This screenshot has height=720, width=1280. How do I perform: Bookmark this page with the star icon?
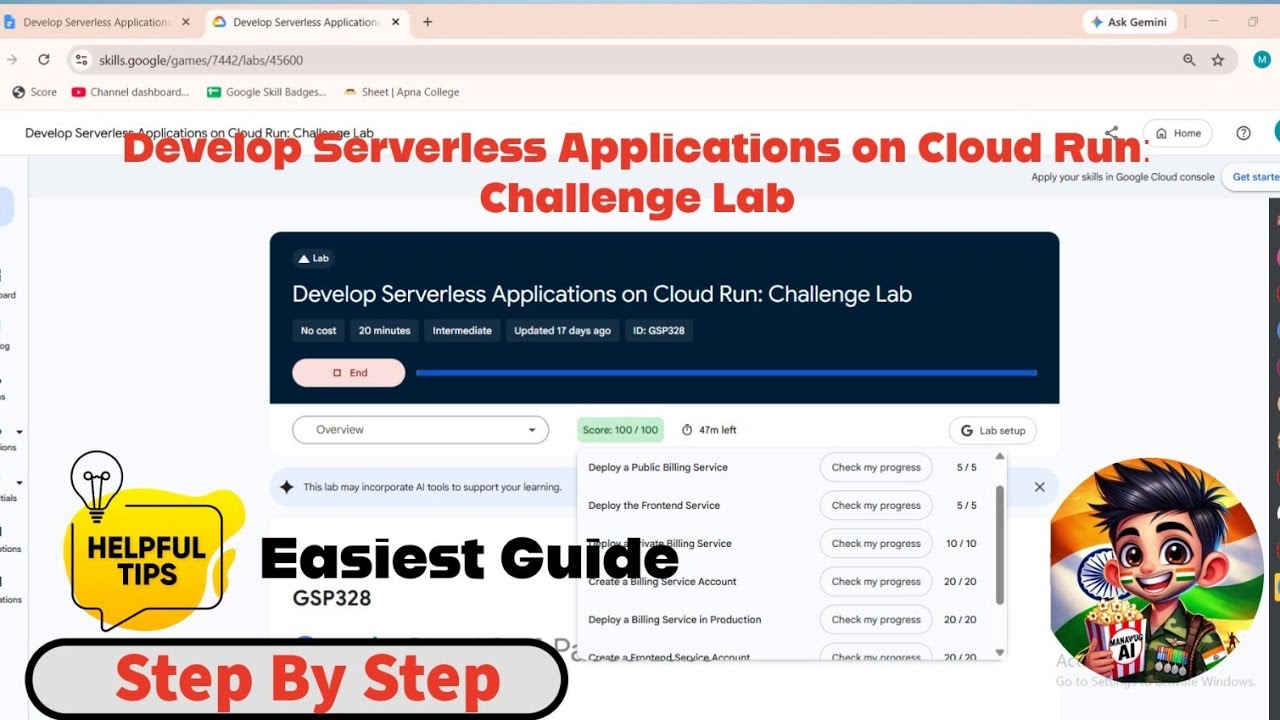tap(1218, 60)
